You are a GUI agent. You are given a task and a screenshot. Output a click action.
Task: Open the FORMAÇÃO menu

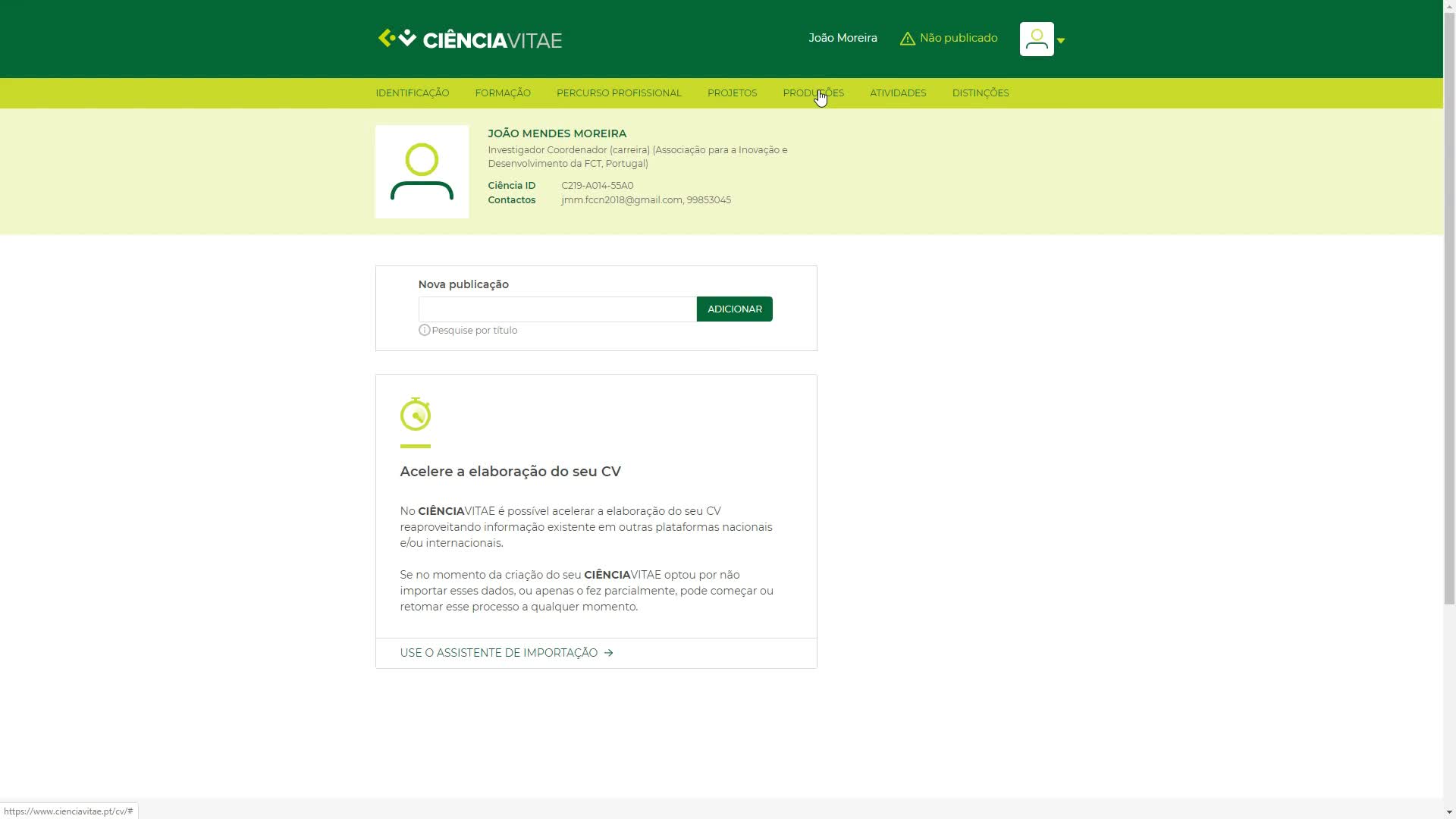503,93
